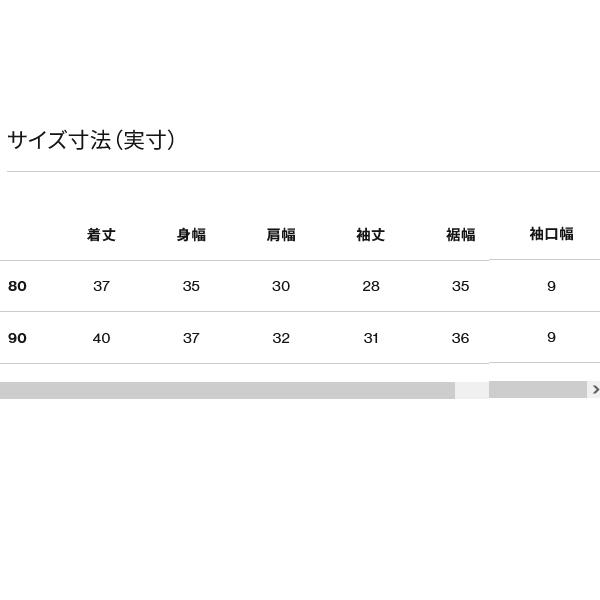The width and height of the screenshot is (600, 600).
Task: Click the 身幅 value 37 for size 90
Action: coord(191,338)
